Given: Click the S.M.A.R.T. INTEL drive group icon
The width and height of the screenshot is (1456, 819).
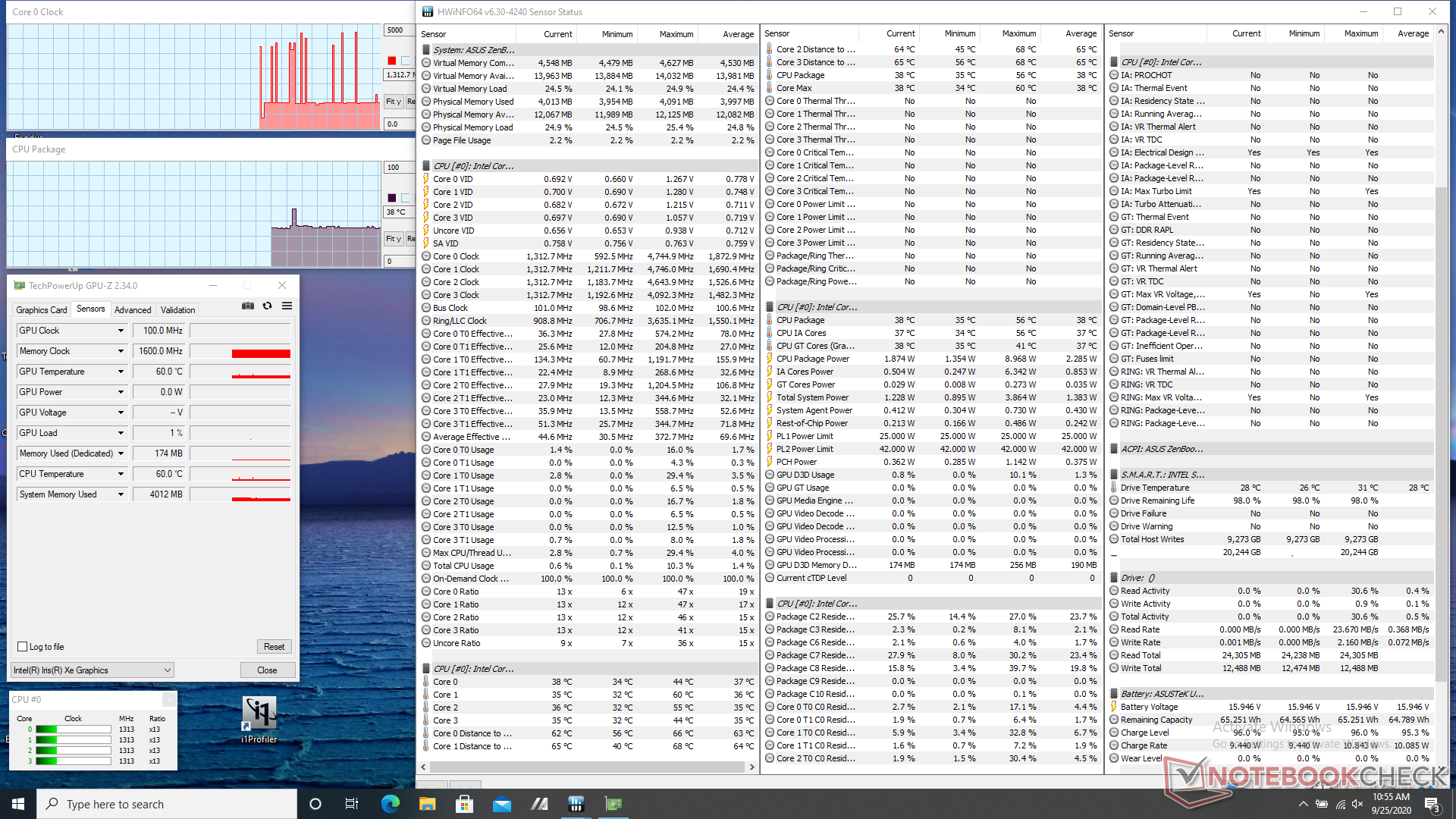Looking at the screenshot, I should [1114, 475].
